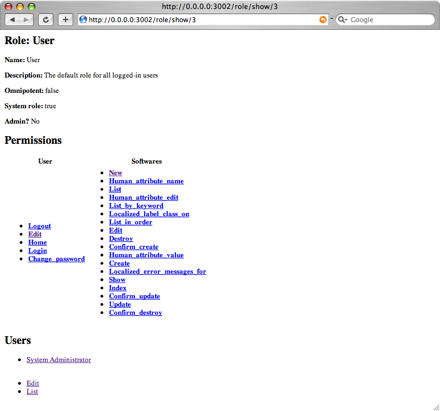Open the Logout permission link

(x=39, y=226)
